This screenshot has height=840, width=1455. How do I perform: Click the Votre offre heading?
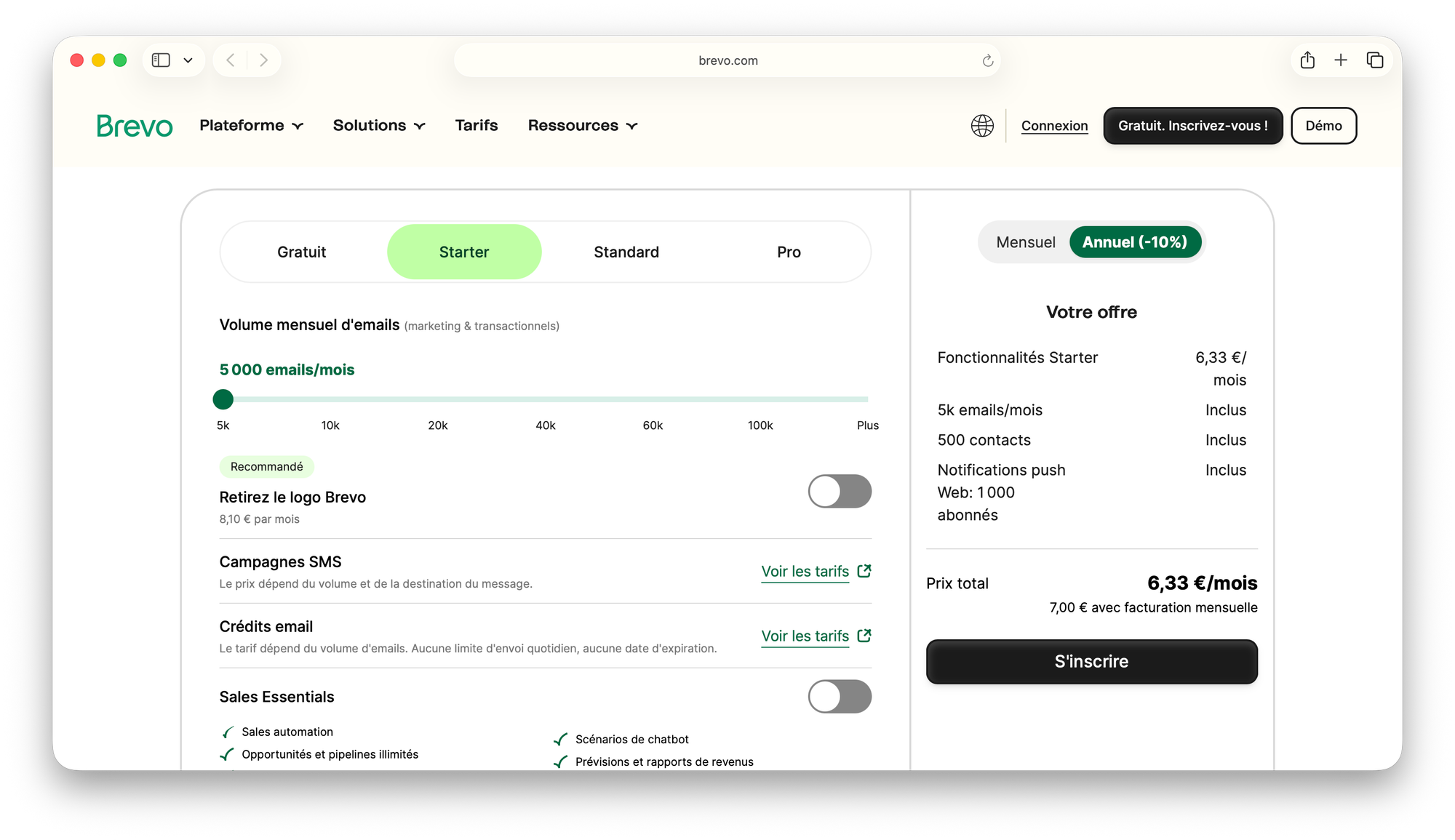[x=1091, y=312]
